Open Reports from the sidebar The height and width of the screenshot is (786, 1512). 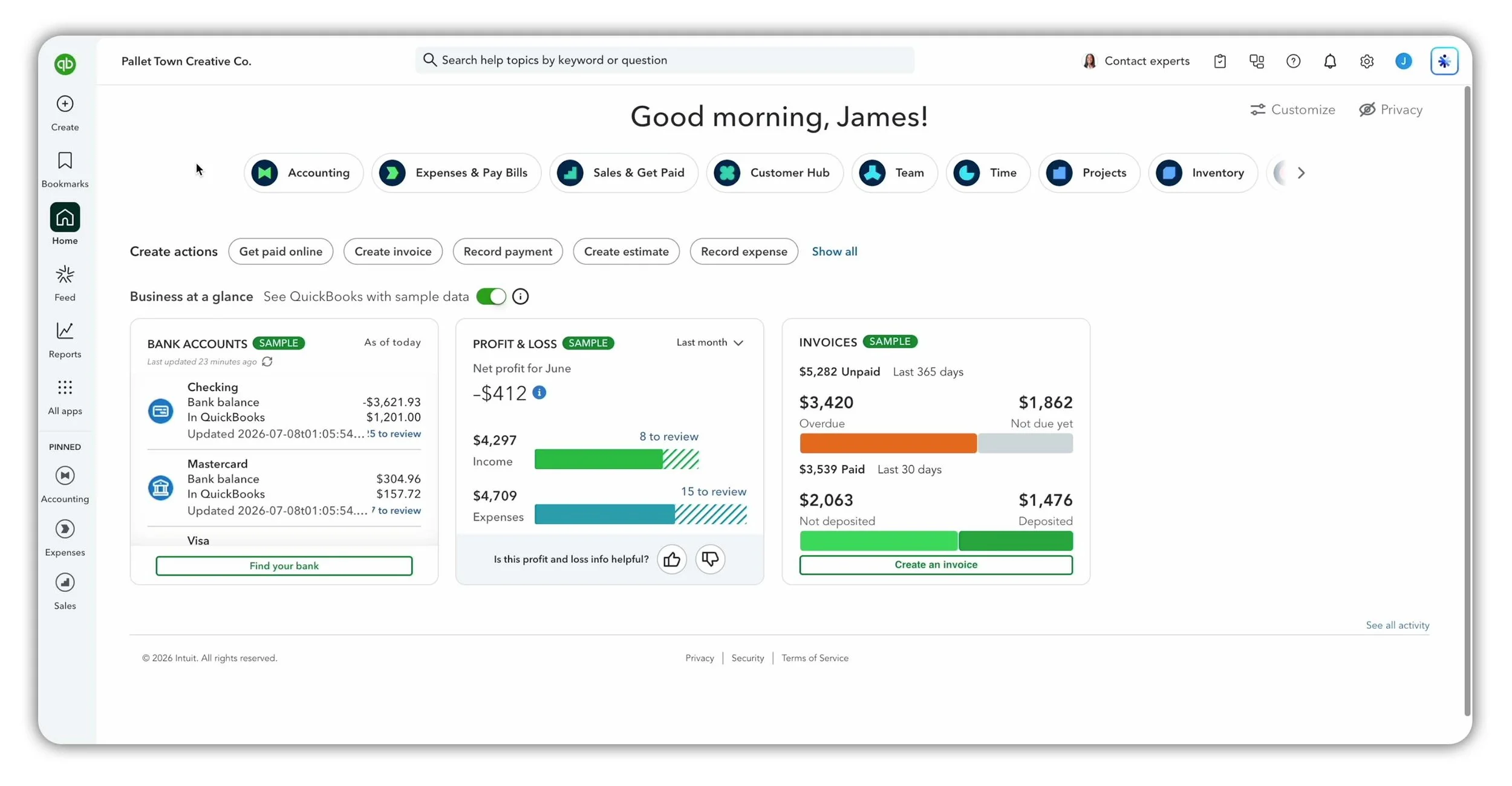65,340
